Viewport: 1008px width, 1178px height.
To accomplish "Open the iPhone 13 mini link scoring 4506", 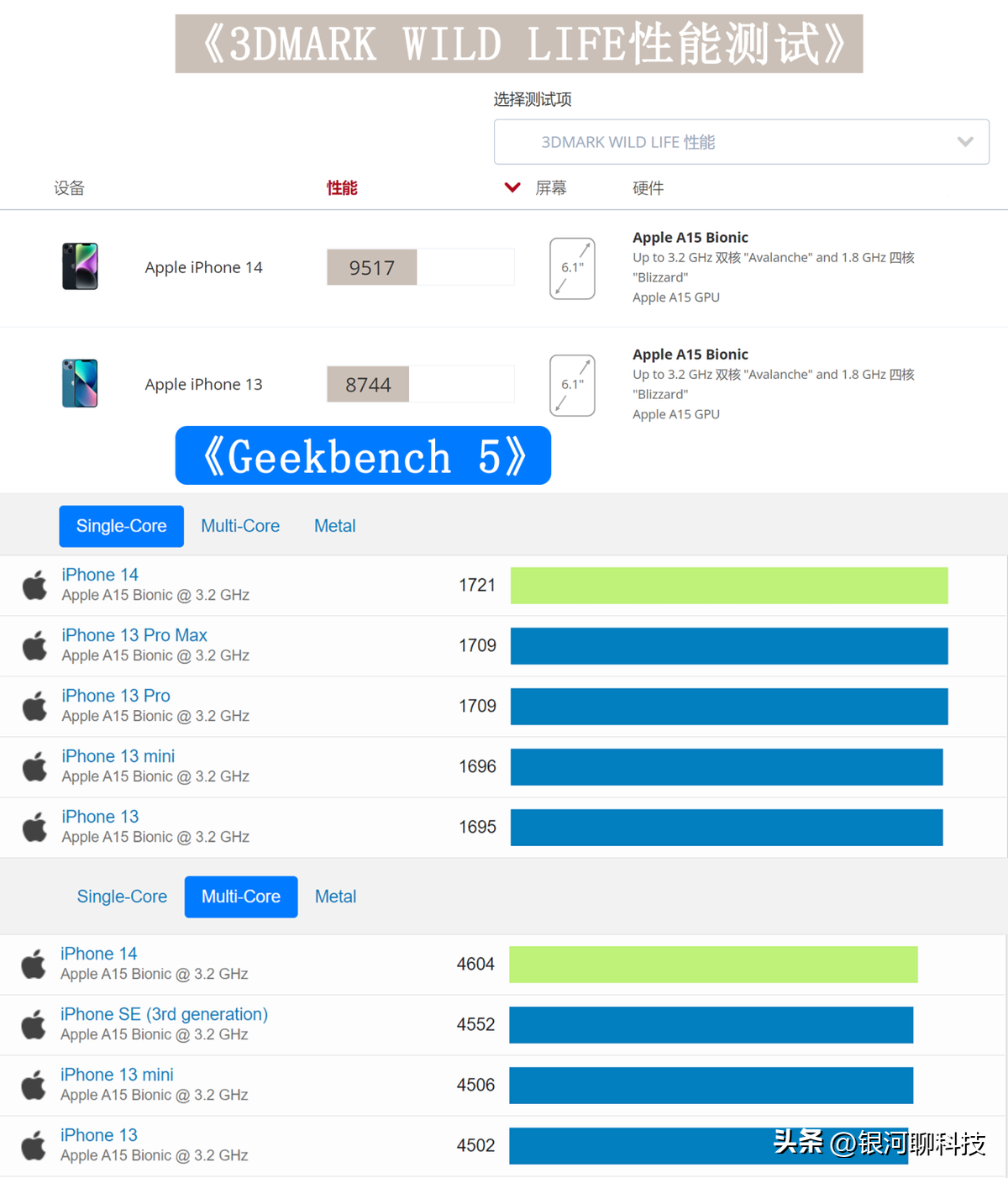I will tap(117, 1075).
